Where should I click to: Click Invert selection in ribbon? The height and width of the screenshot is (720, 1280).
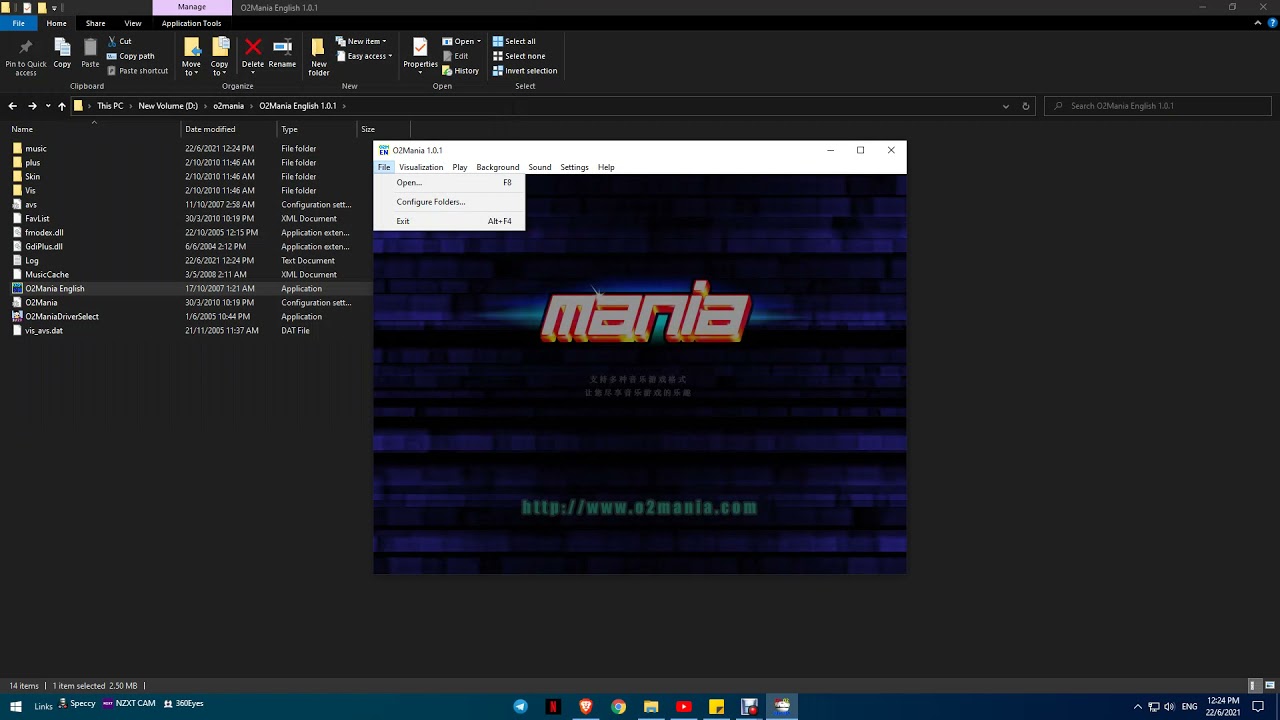pos(525,71)
